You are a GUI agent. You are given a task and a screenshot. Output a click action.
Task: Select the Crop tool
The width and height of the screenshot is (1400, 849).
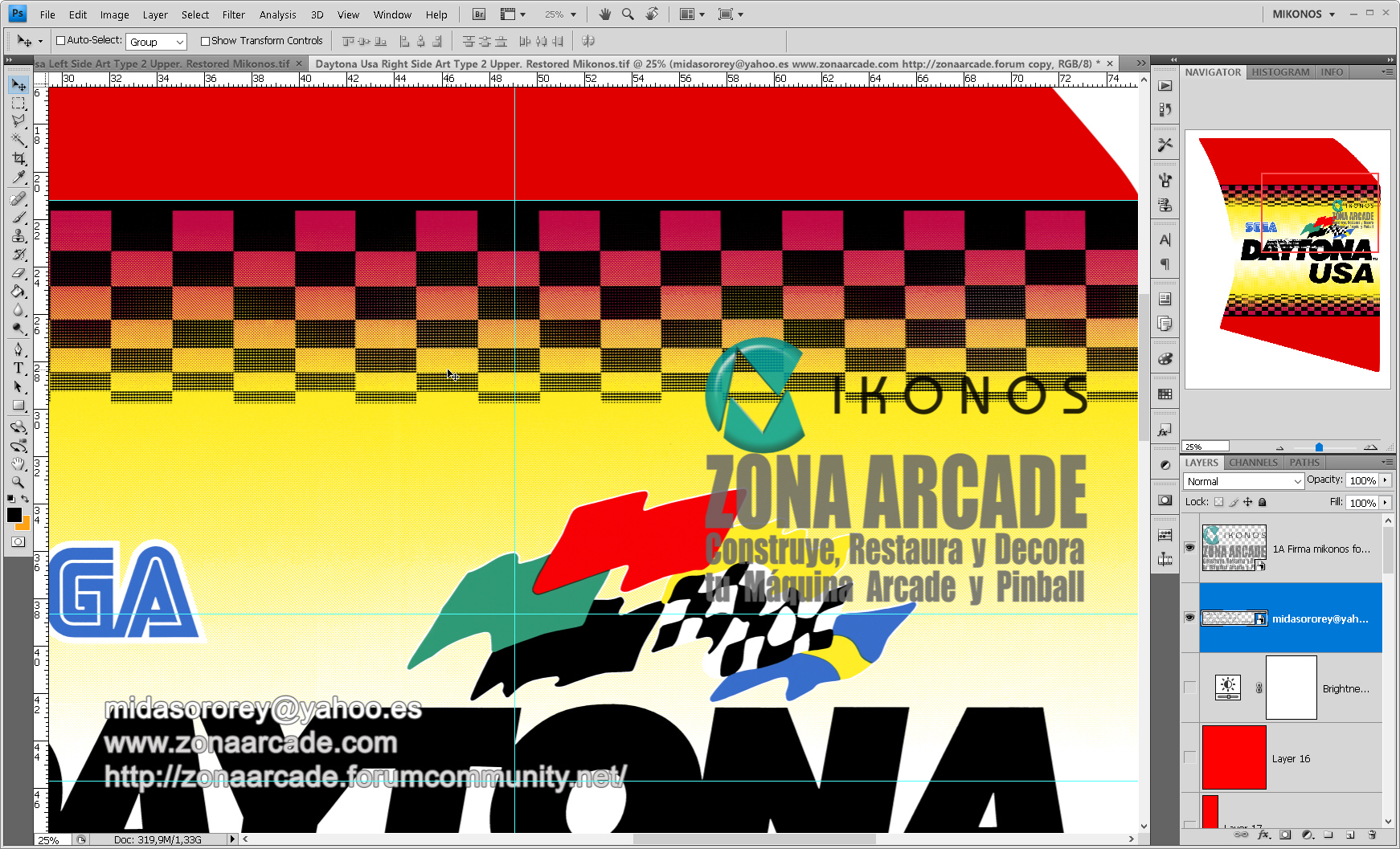point(18,159)
